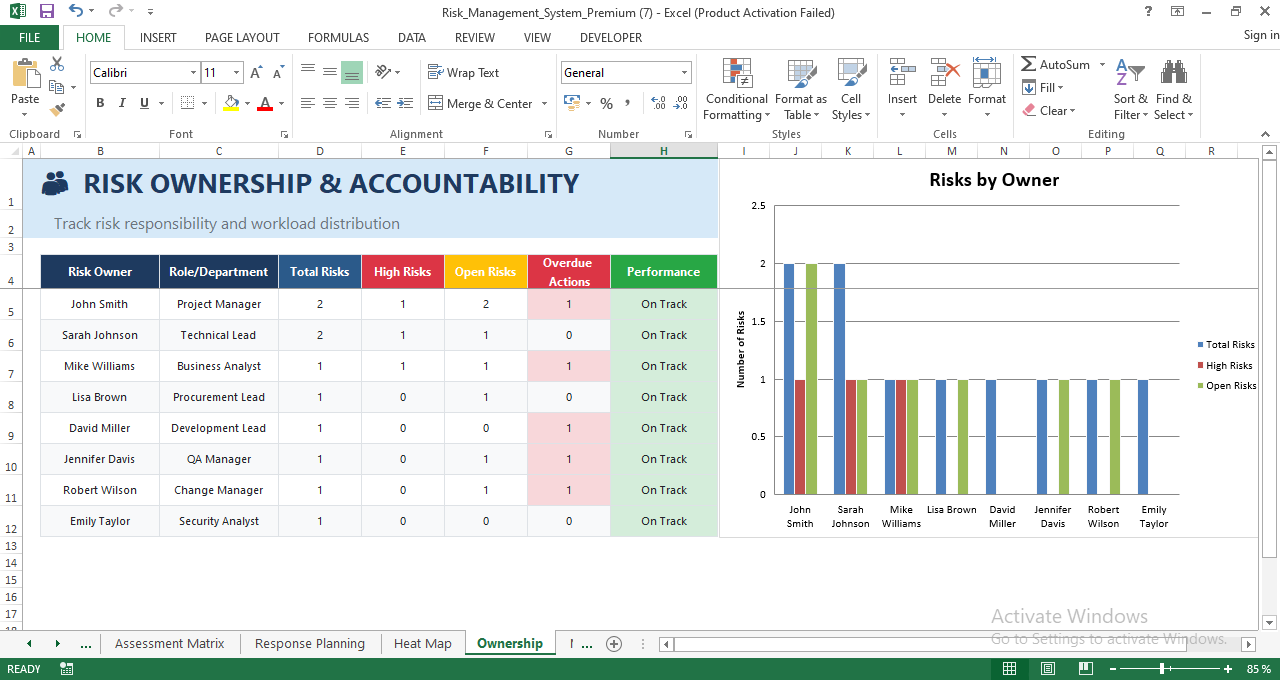This screenshot has width=1280, height=680.
Task: Toggle Wrap Text for cells
Action: tap(464, 72)
